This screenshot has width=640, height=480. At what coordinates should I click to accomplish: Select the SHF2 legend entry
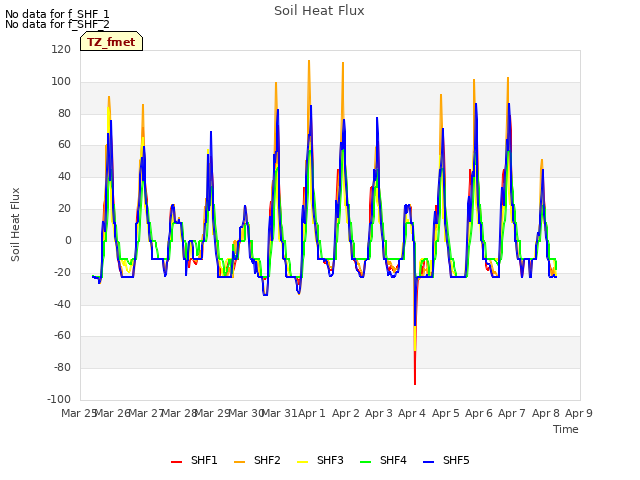point(257,460)
